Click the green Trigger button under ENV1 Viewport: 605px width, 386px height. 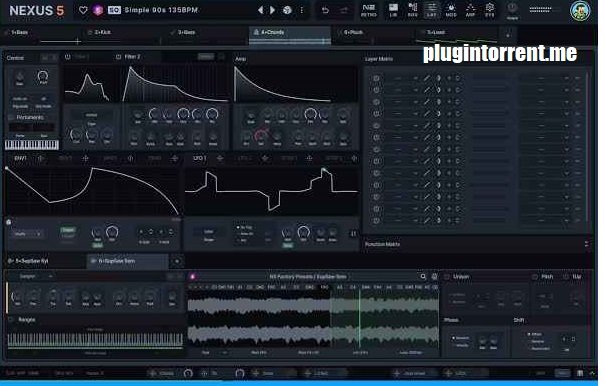point(68,230)
